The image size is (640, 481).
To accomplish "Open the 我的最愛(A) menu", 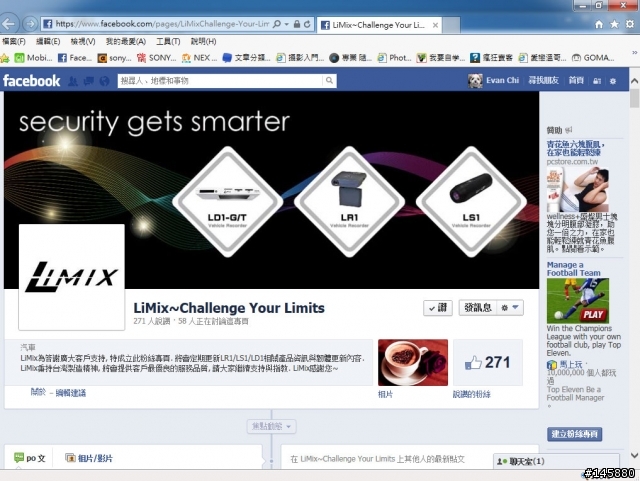I will 126,42.
